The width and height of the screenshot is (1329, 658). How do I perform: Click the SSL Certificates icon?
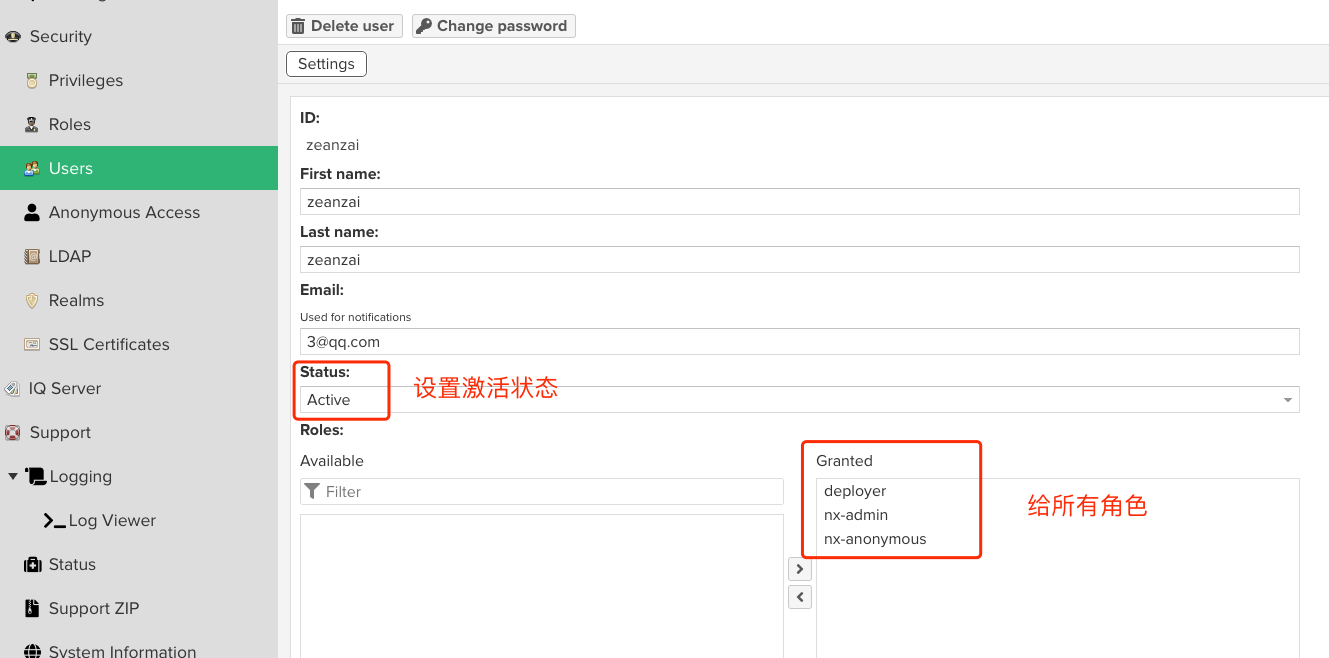pos(32,345)
